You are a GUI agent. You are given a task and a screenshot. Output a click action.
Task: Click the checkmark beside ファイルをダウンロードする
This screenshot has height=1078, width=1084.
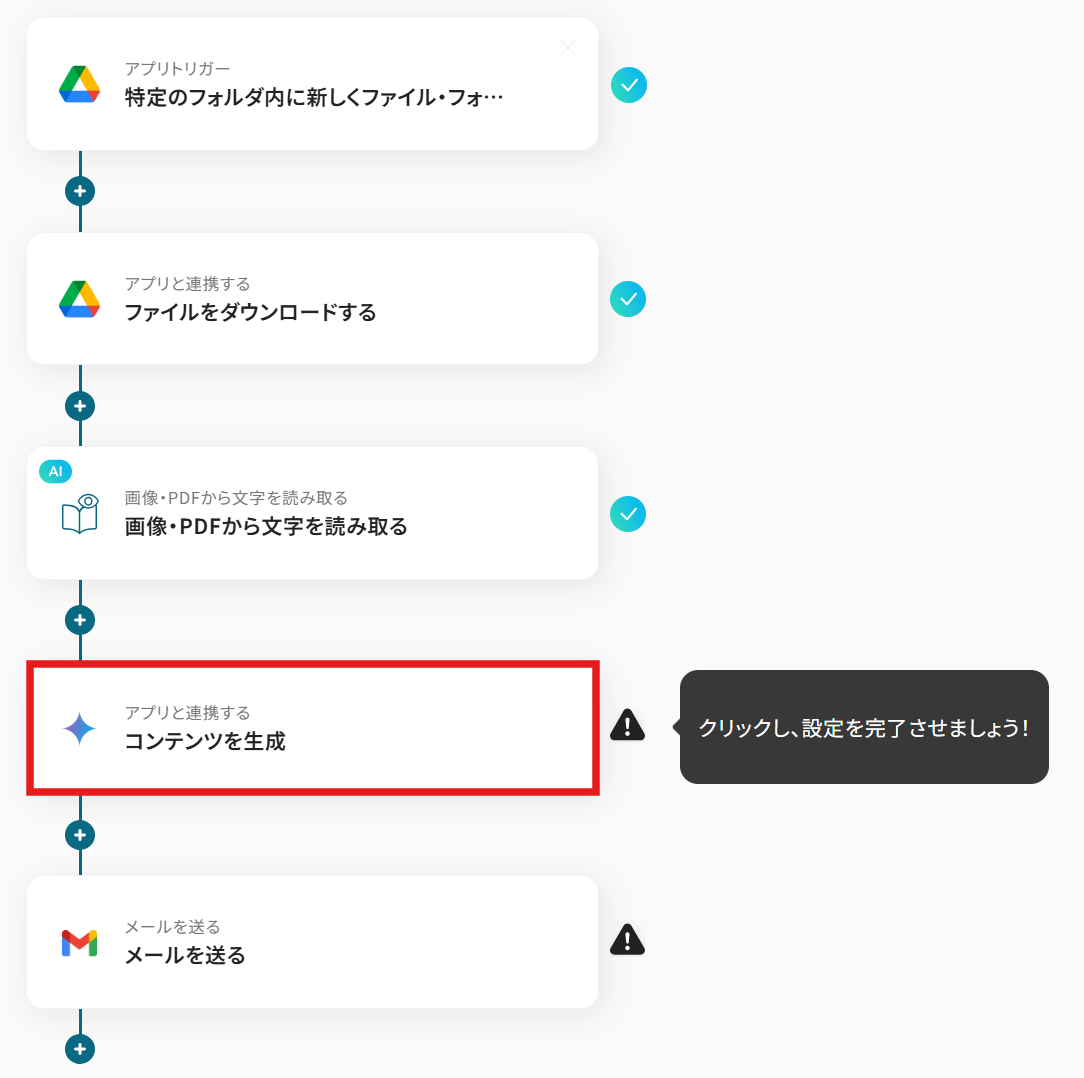click(x=628, y=299)
